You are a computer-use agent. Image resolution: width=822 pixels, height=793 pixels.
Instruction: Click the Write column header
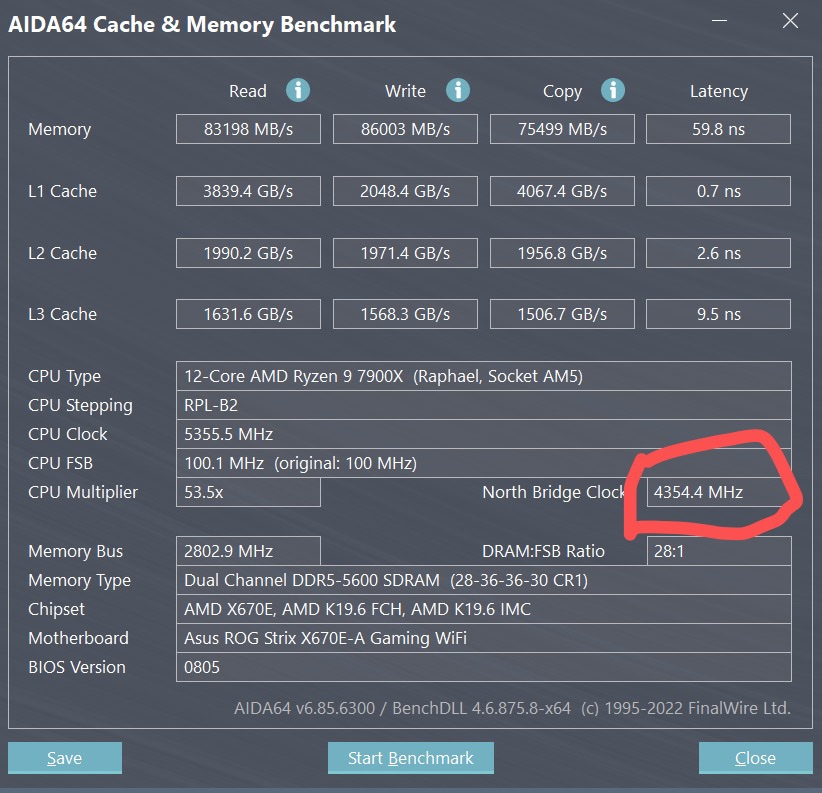pos(405,91)
